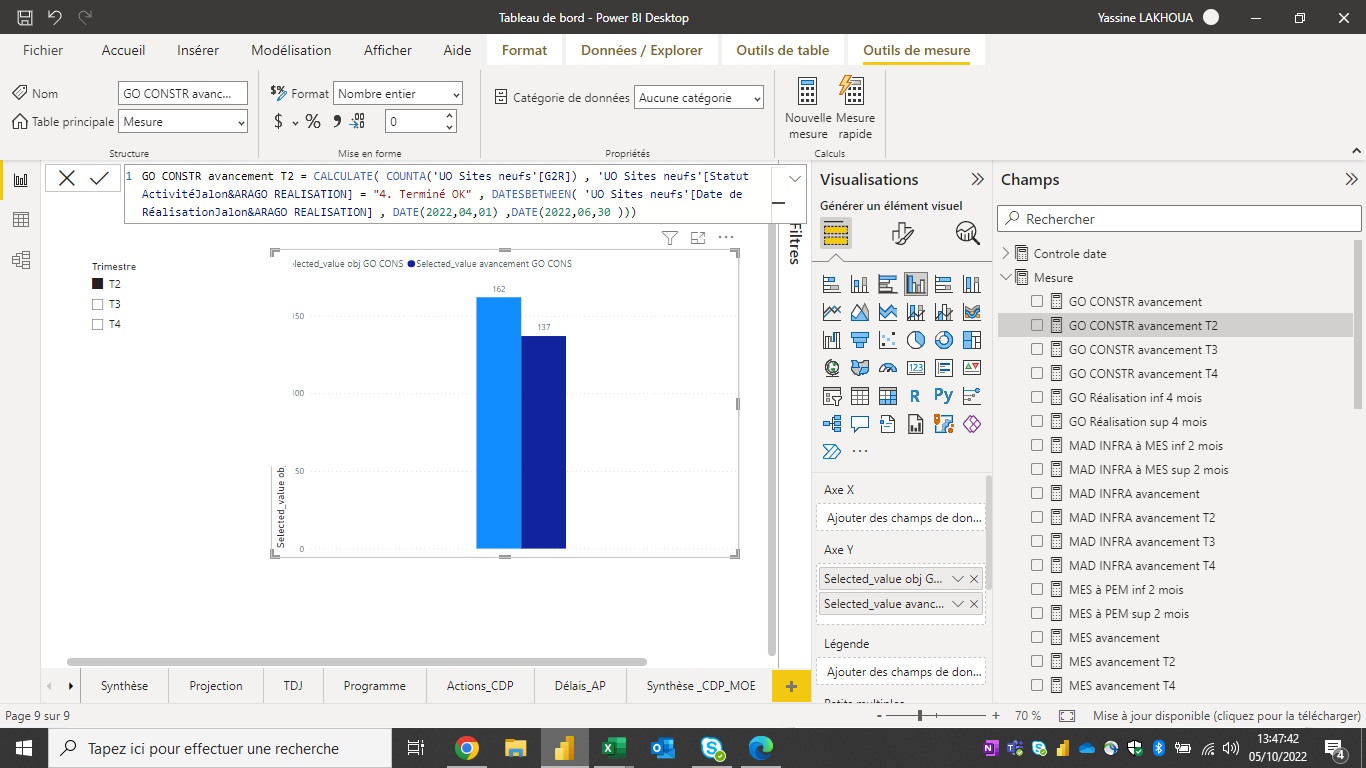Select the Python visual icon
Image resolution: width=1366 pixels, height=768 pixels.
point(944,396)
